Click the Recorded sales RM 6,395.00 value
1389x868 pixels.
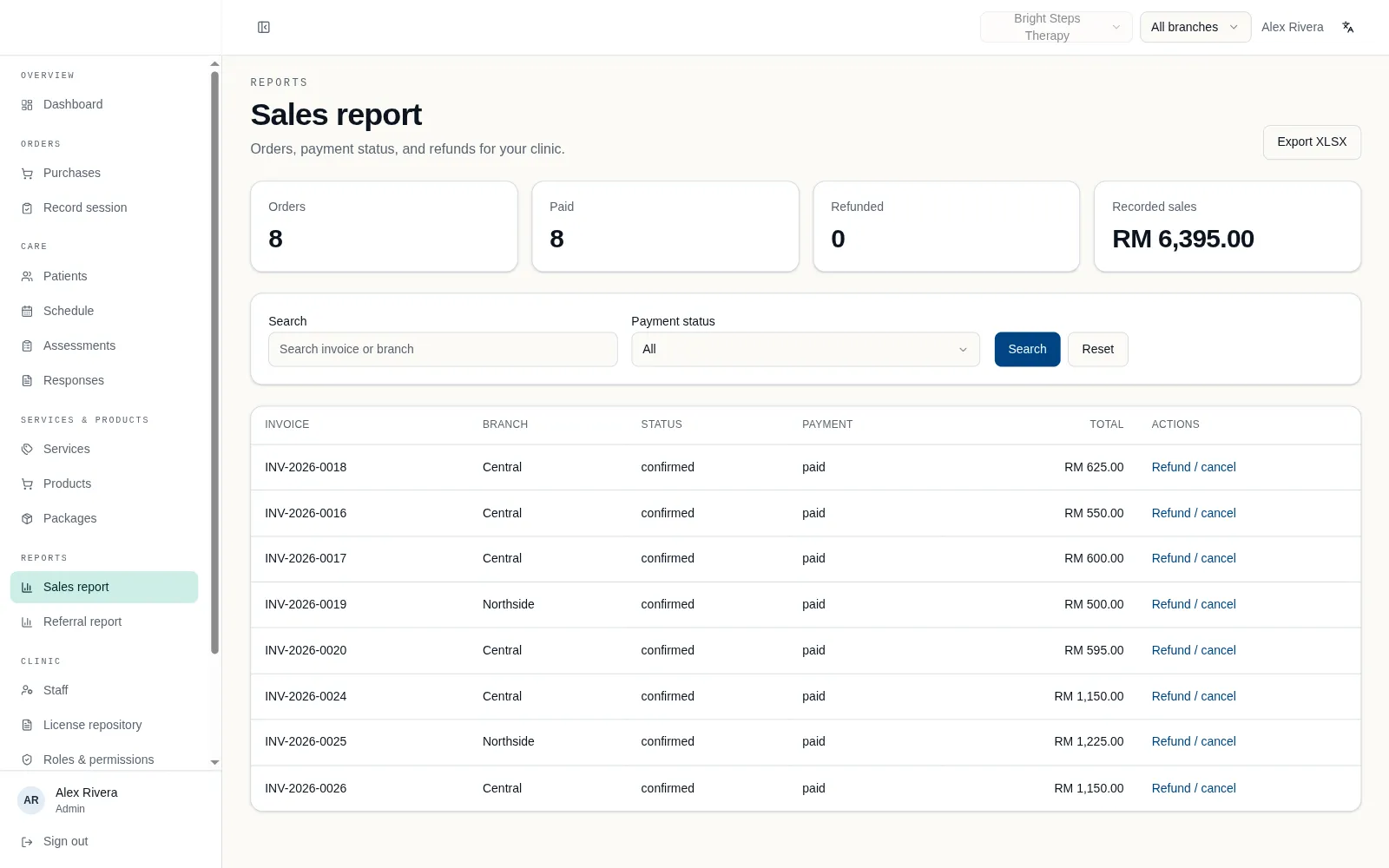(1182, 239)
